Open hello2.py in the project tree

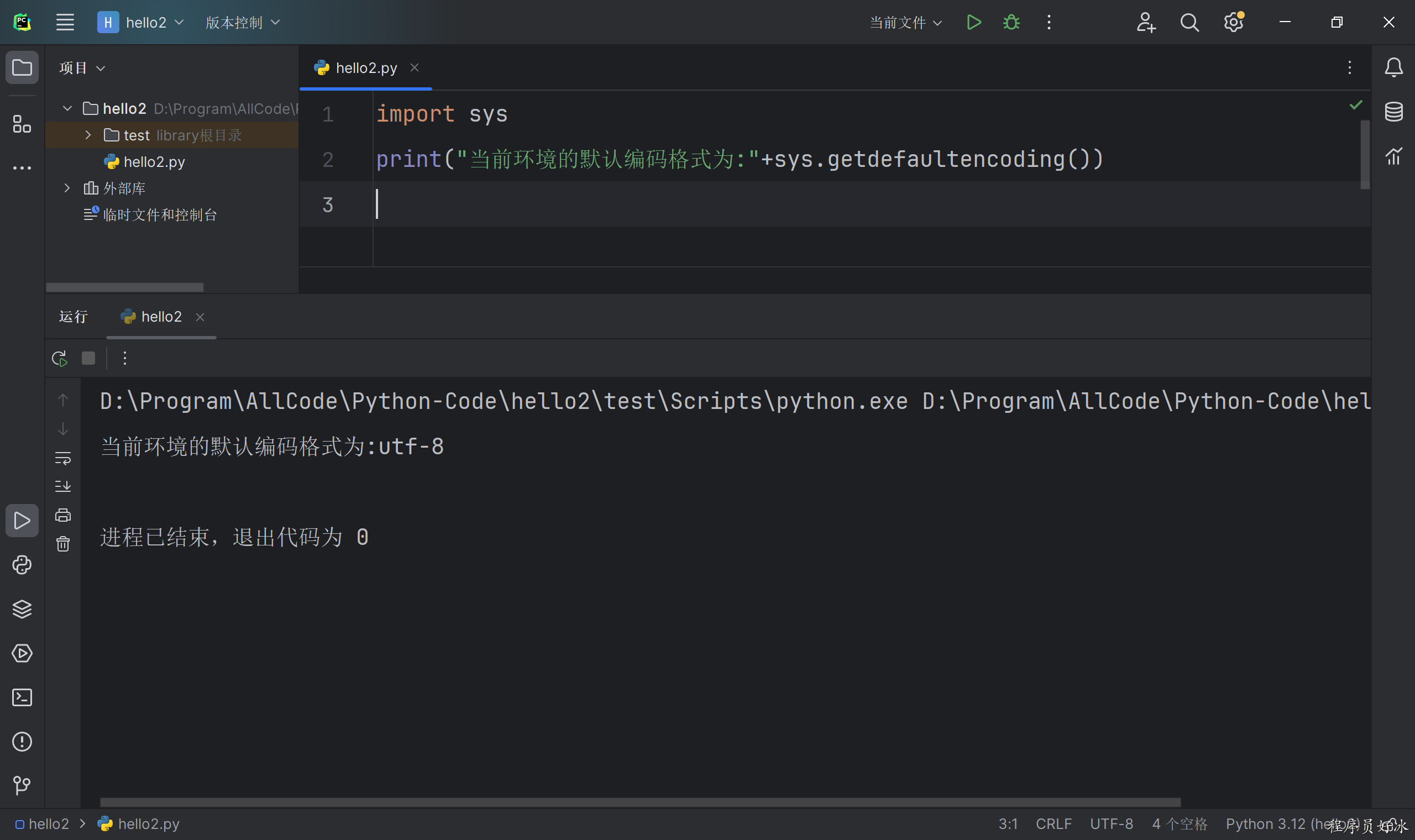tap(154, 162)
